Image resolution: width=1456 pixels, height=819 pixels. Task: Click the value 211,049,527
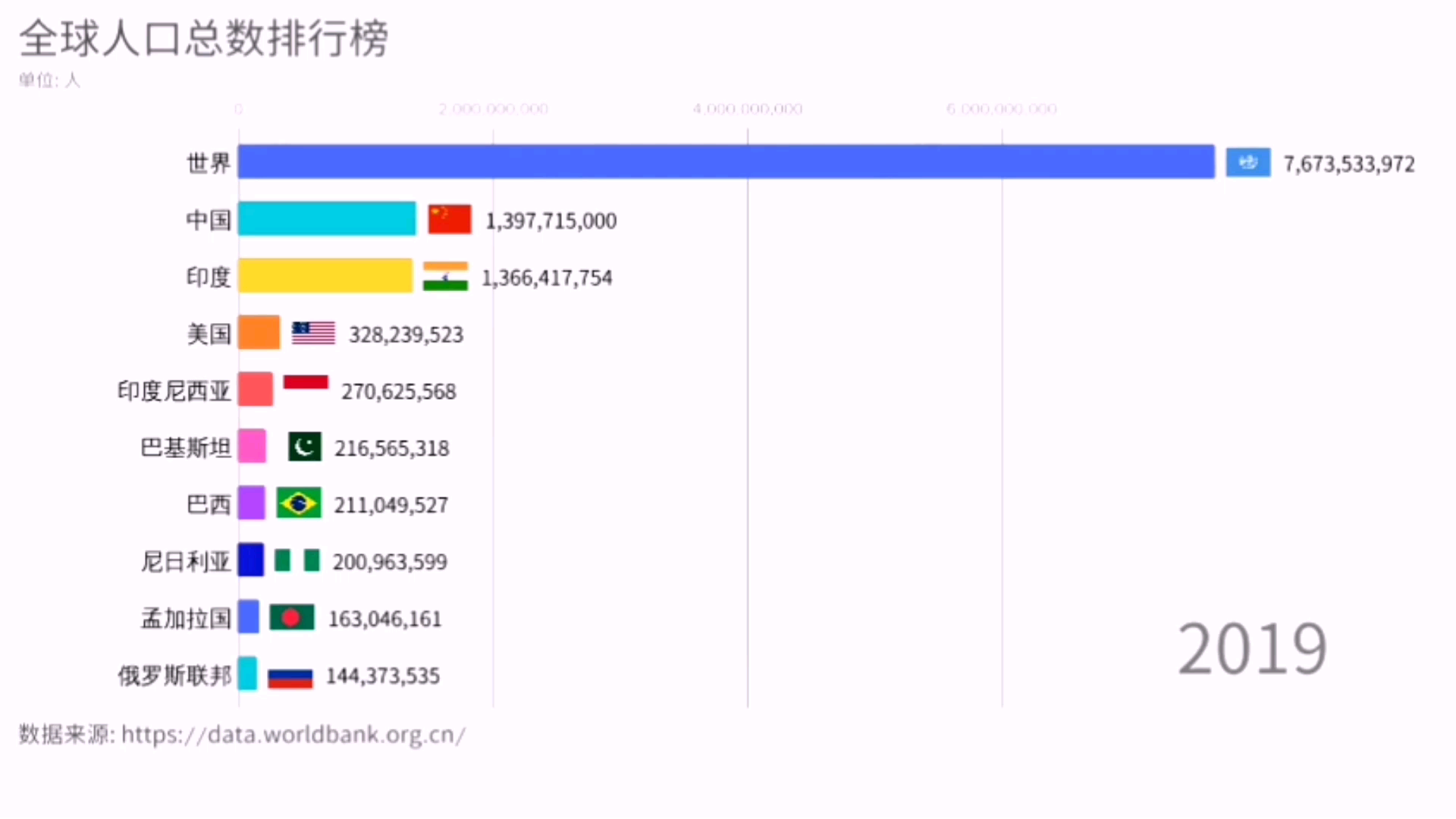click(x=391, y=505)
